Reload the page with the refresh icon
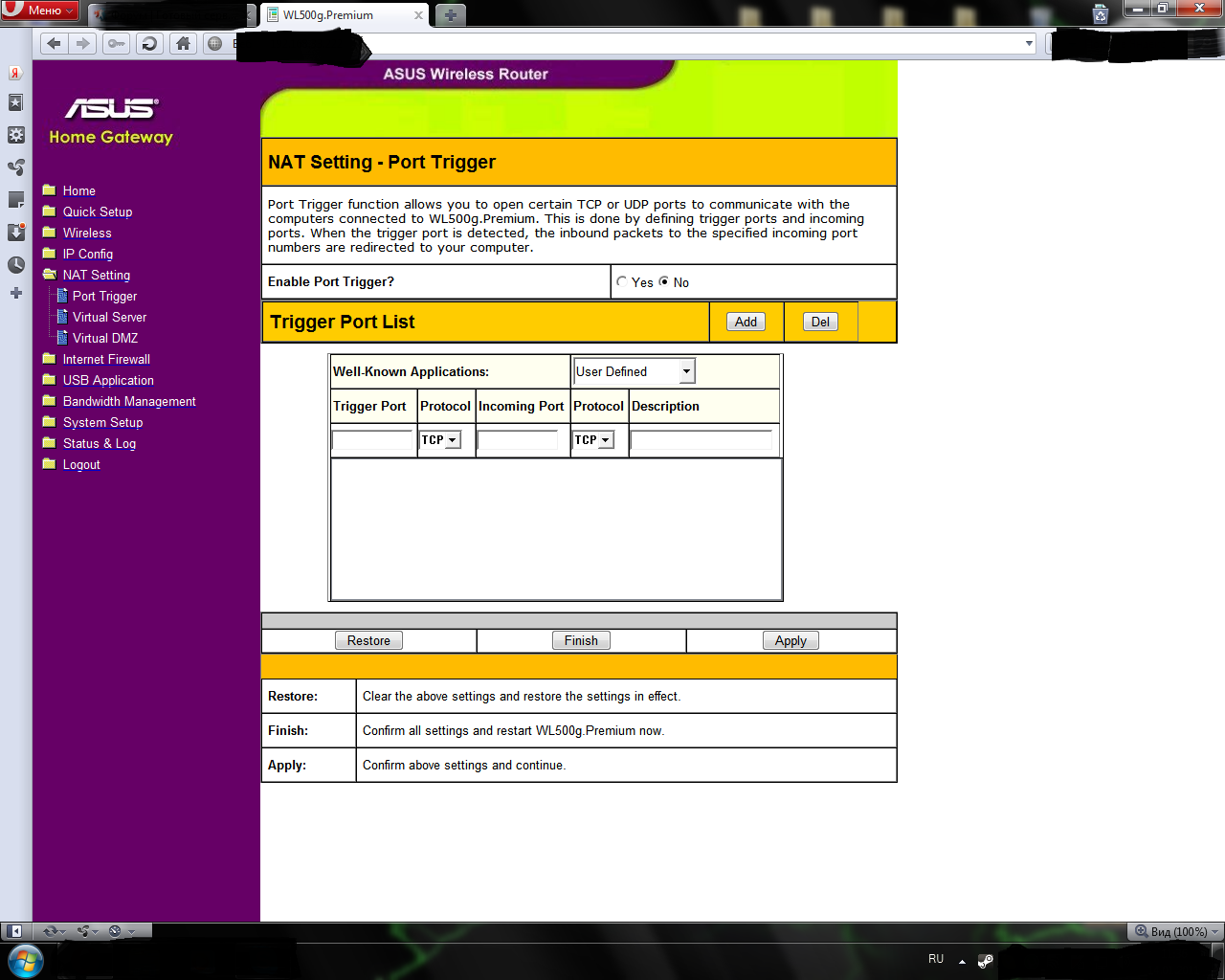 click(x=149, y=43)
